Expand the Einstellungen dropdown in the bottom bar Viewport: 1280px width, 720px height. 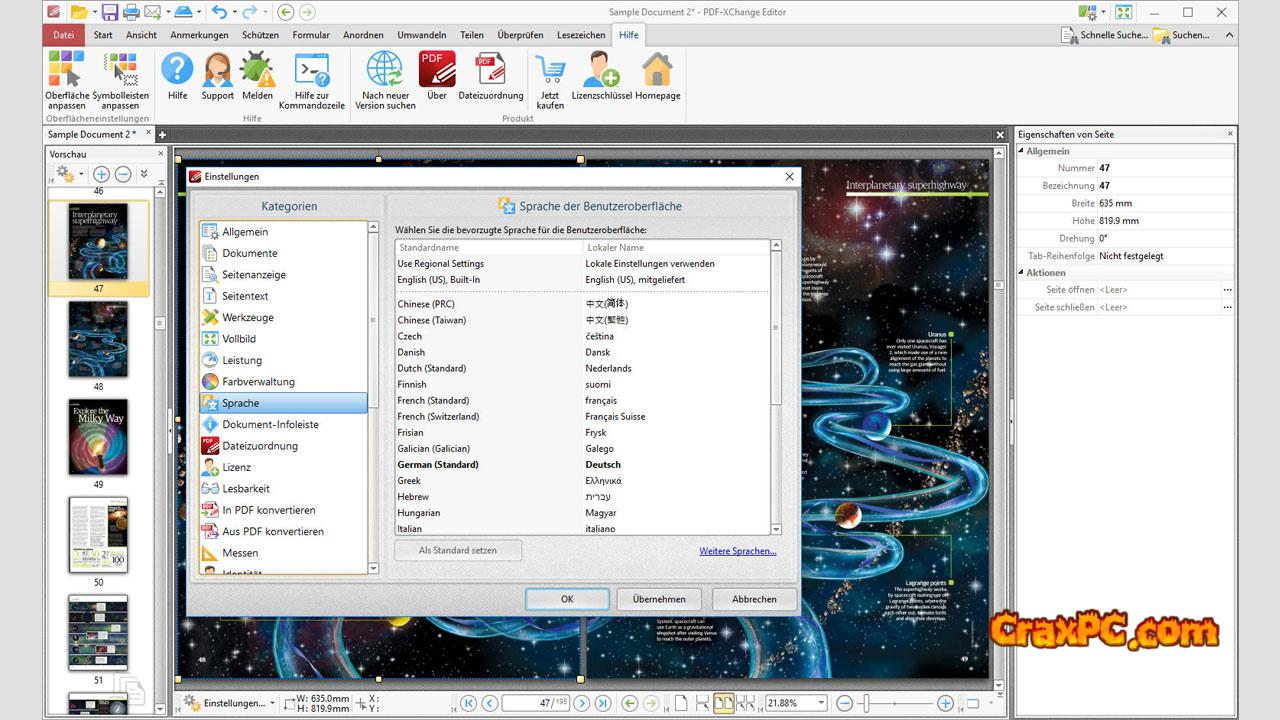tap(272, 703)
